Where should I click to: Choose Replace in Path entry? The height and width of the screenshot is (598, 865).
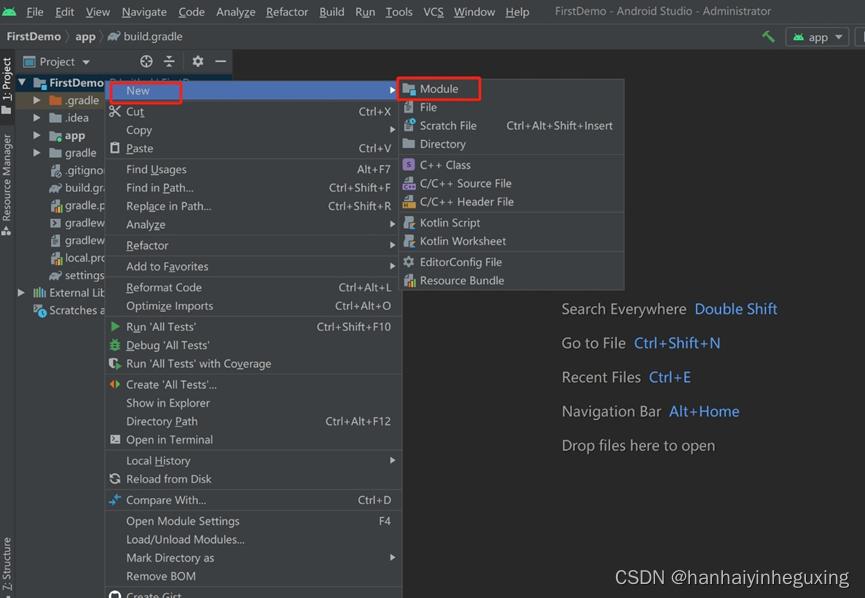tap(253, 206)
